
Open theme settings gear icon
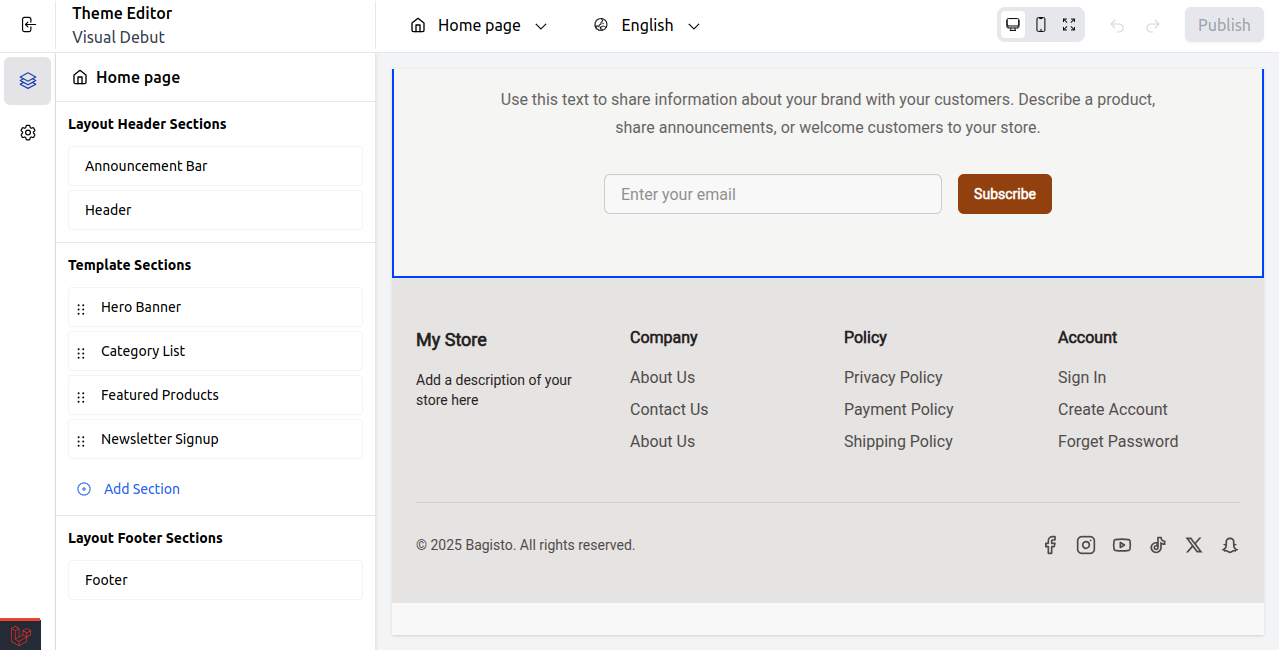(28, 133)
